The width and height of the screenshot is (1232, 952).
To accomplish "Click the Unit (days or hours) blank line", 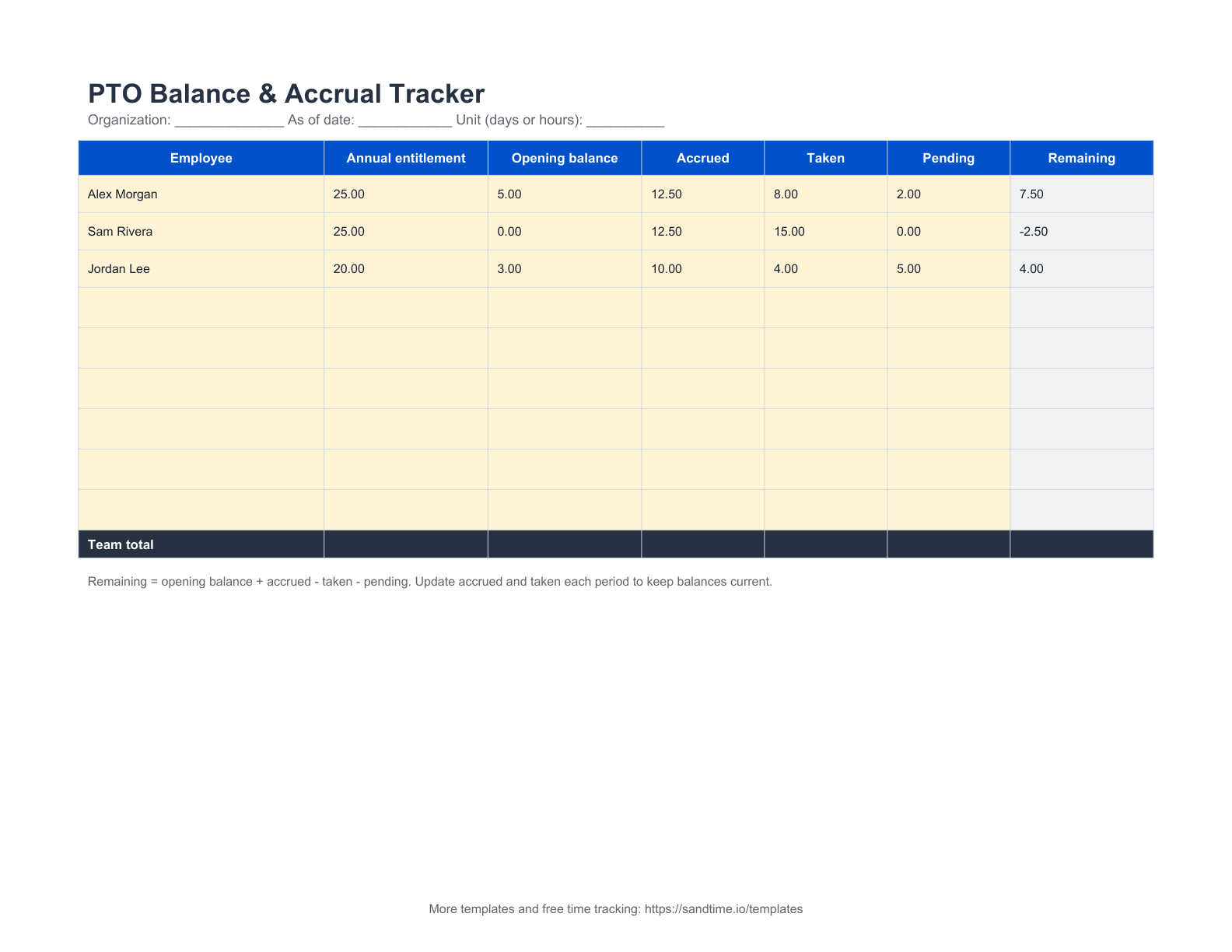I will (x=625, y=122).
